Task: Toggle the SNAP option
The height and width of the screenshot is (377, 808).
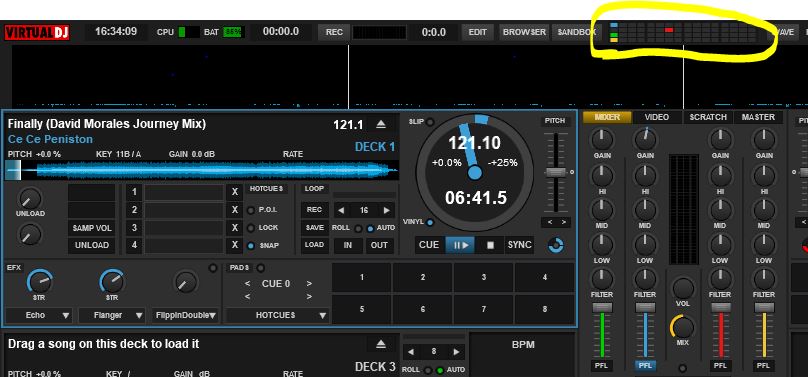Action: click(251, 246)
